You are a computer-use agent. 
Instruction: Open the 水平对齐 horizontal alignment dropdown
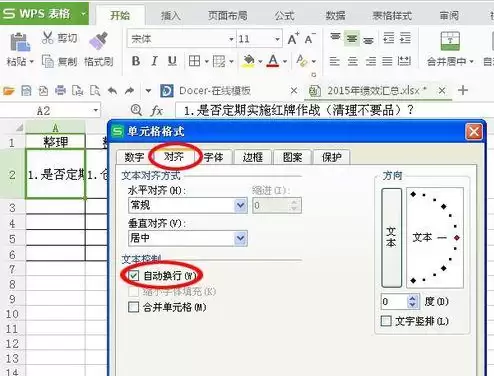240,205
